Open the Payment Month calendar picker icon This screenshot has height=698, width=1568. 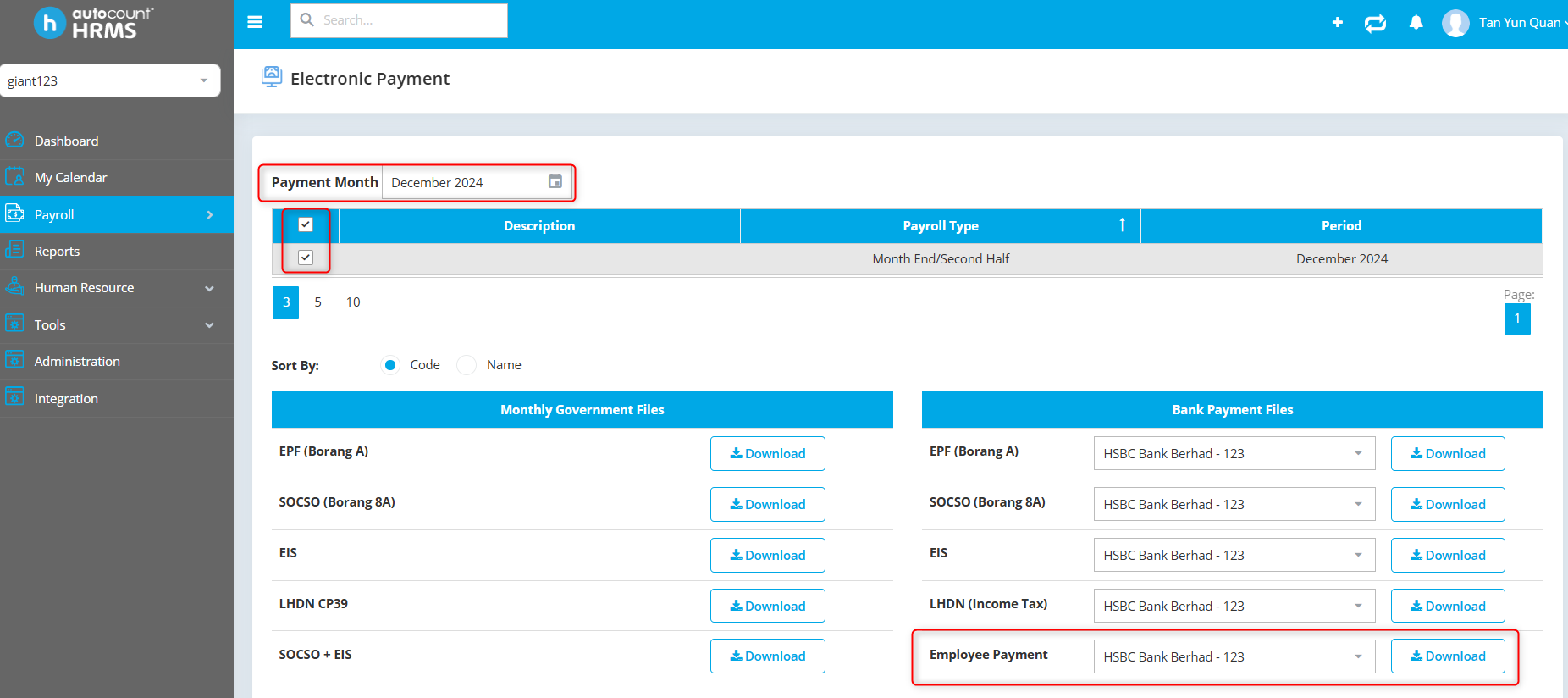tap(555, 181)
